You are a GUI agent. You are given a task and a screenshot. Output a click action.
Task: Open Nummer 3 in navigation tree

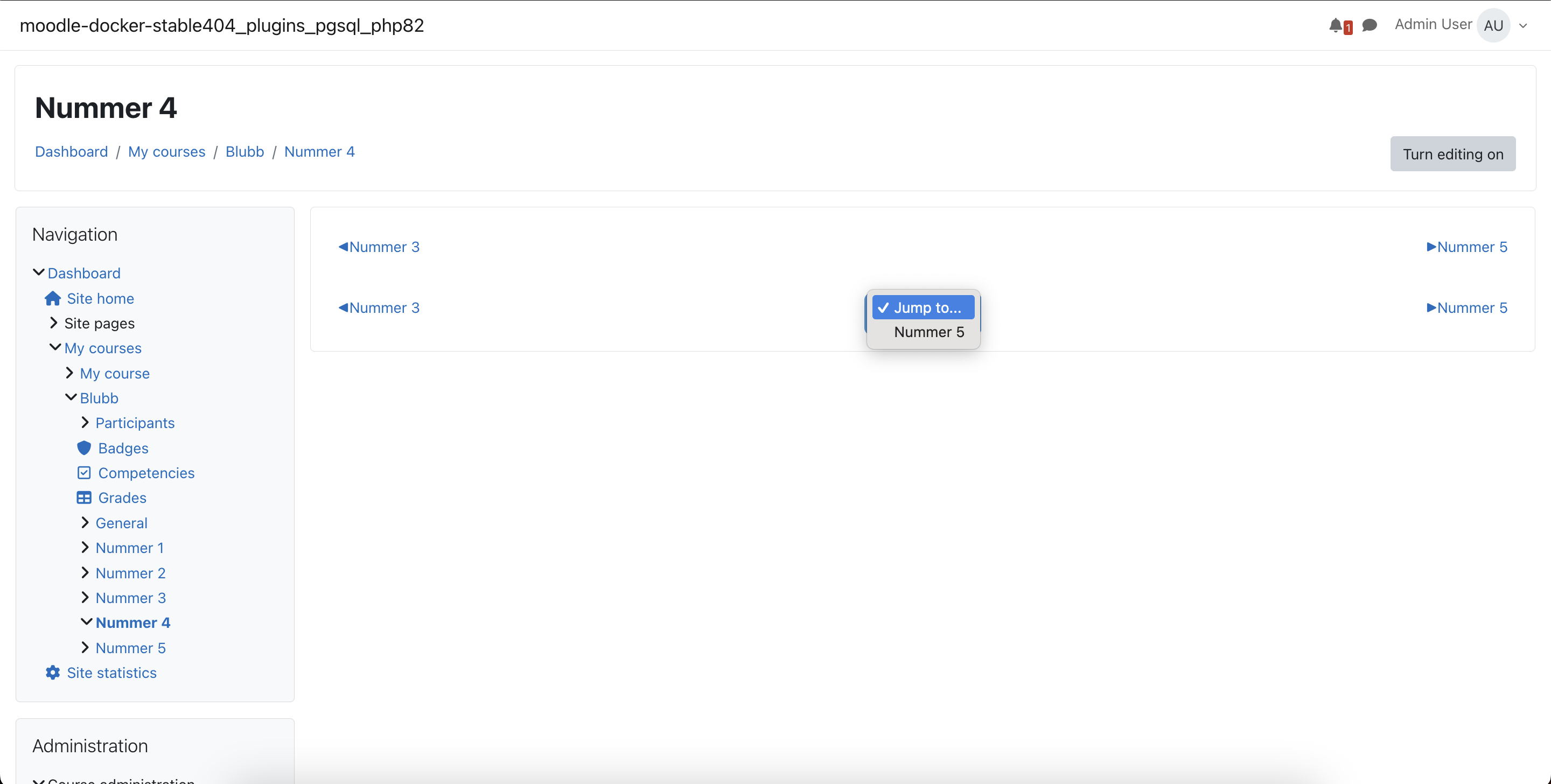pyautogui.click(x=131, y=598)
